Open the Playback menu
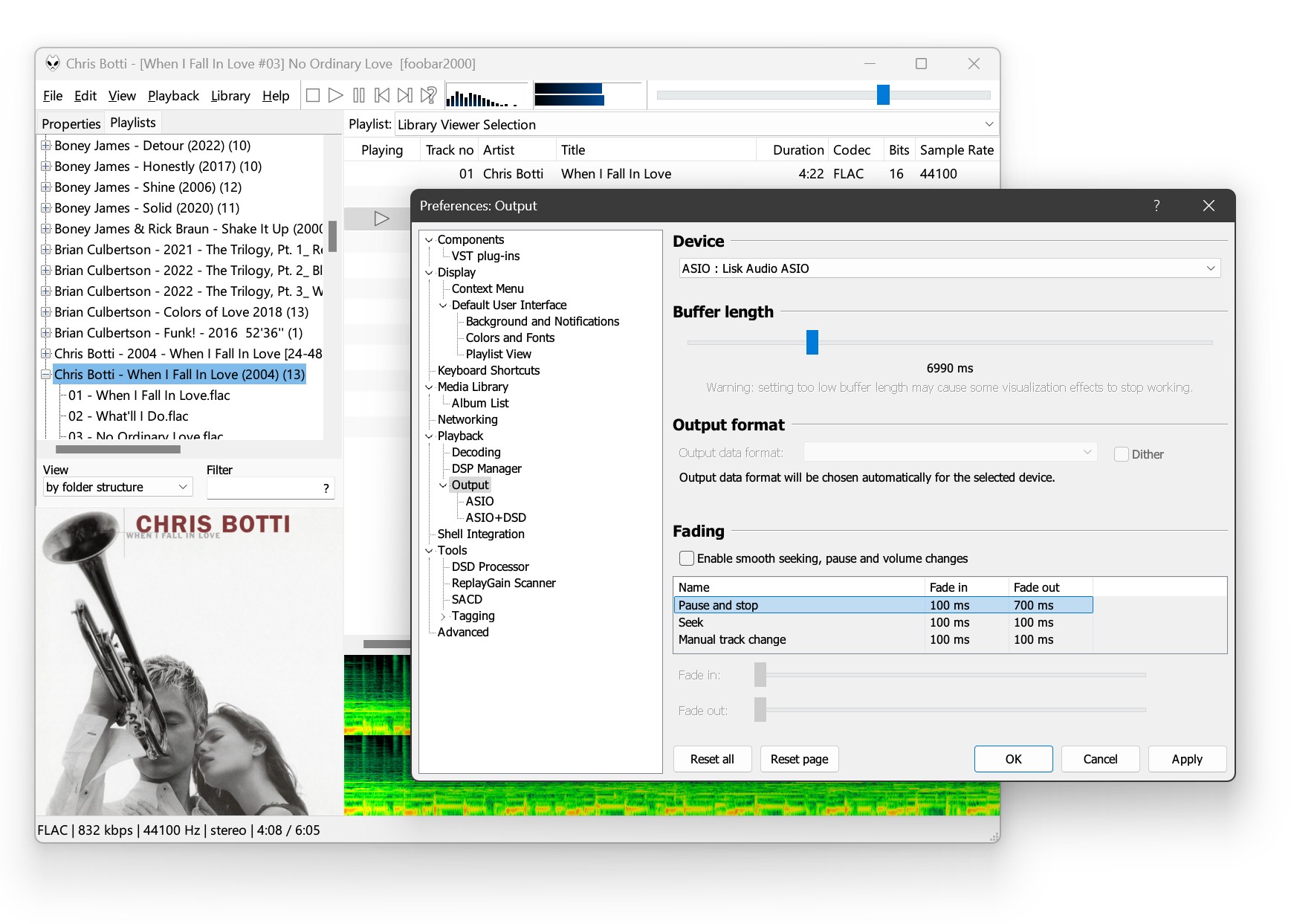The image size is (1294, 924). pyautogui.click(x=173, y=96)
